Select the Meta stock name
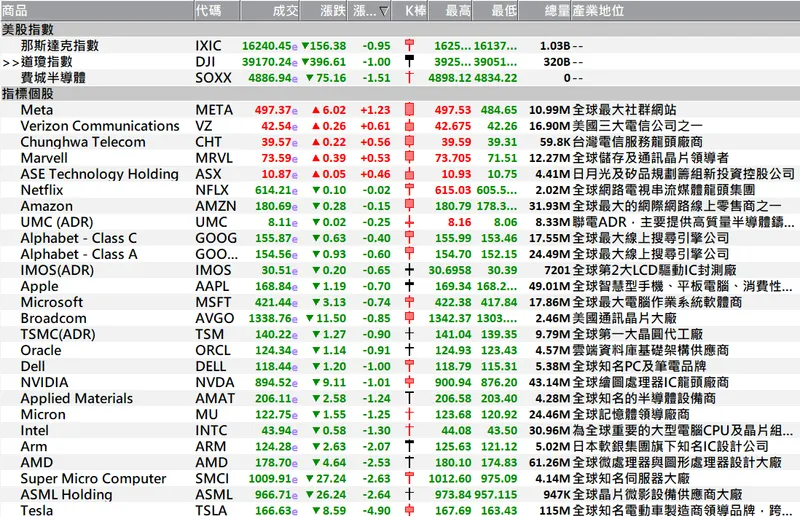 click(x=37, y=110)
